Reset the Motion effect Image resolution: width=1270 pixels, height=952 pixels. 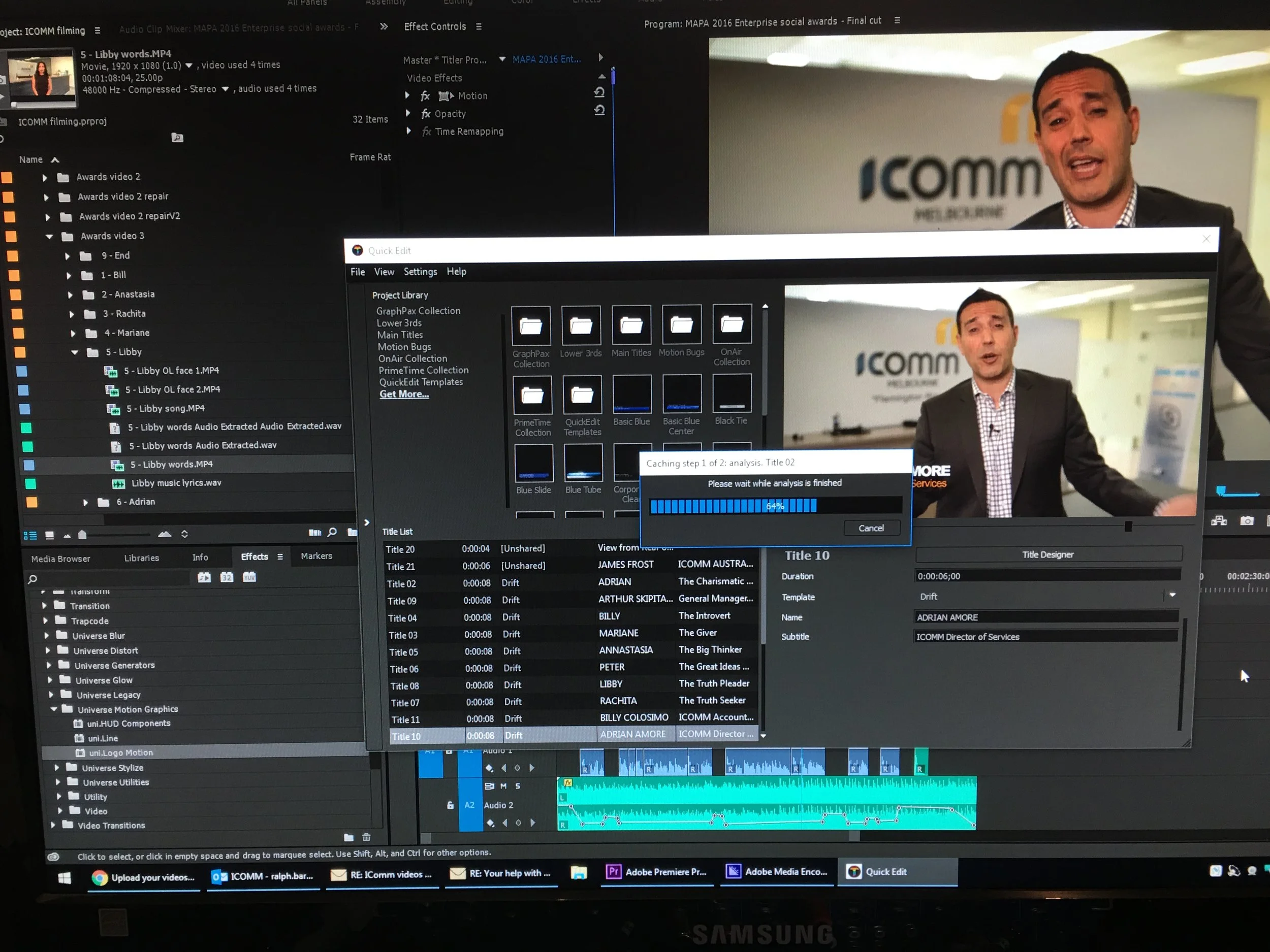click(x=599, y=93)
